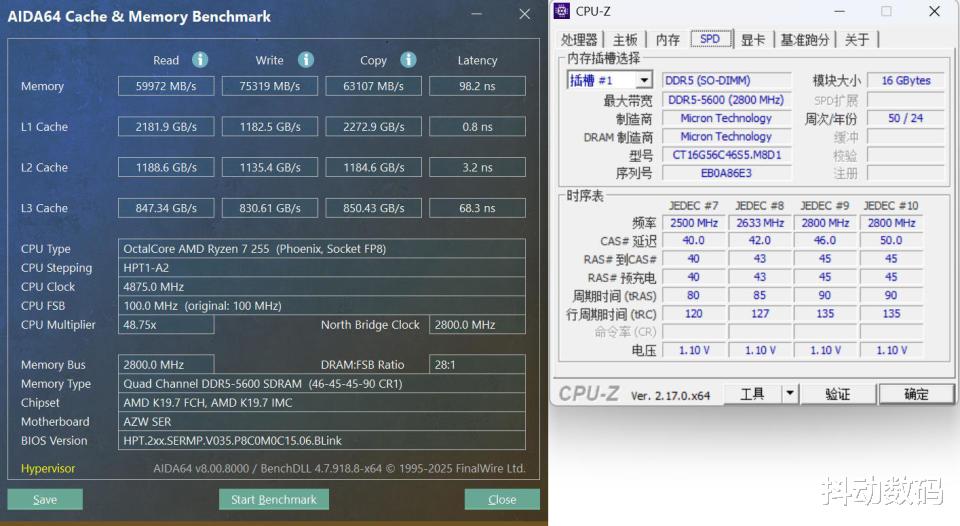
Task: Click the CPU Clock value 4875.0 MHz
Action: point(321,287)
